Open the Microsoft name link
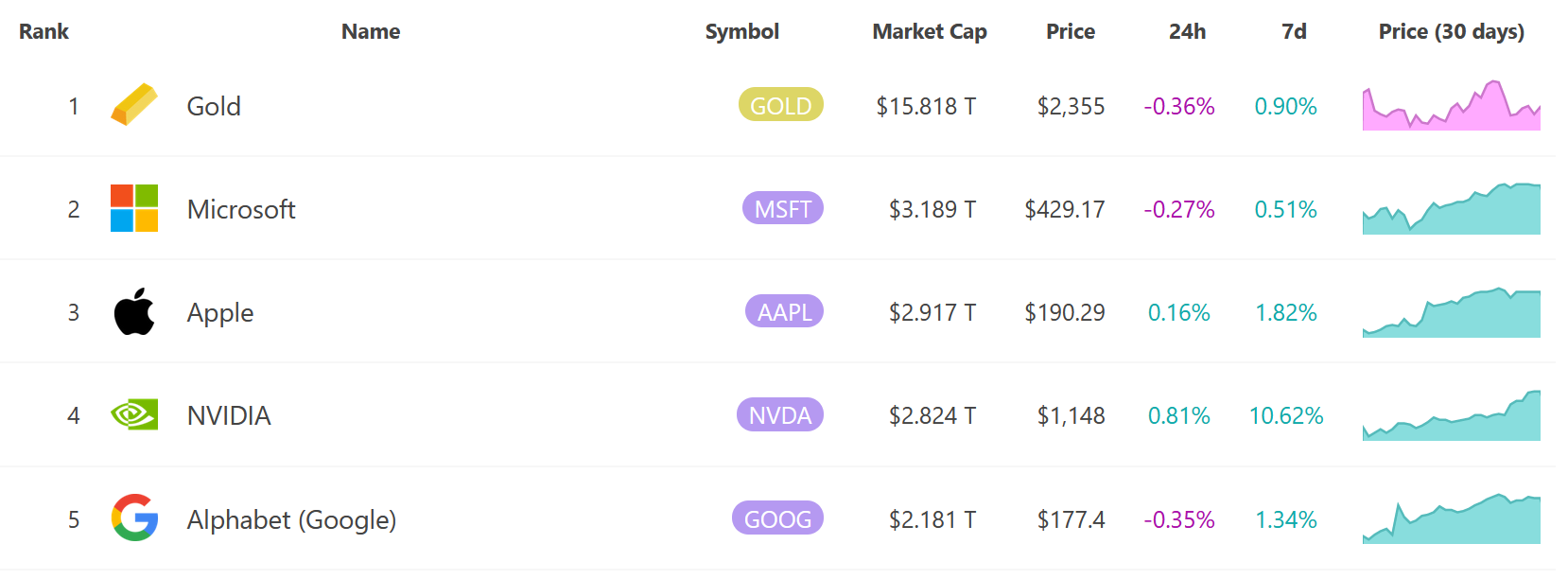1568x579 pixels. pos(241,209)
